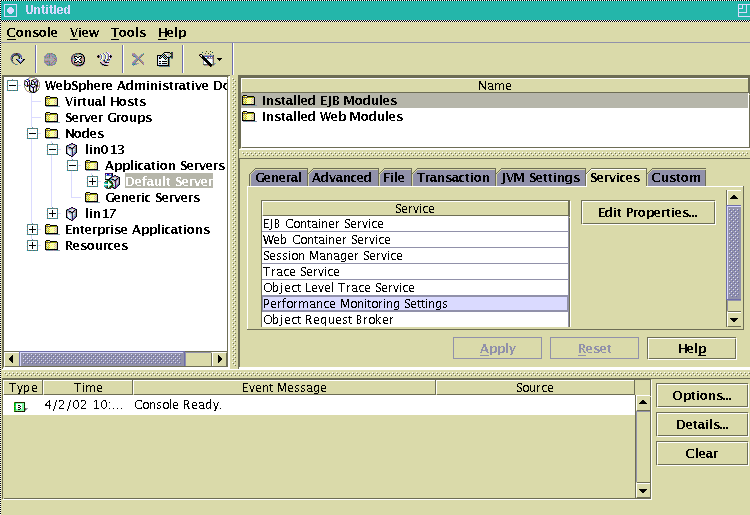
Task: Click the Reset button
Action: [x=595, y=348]
